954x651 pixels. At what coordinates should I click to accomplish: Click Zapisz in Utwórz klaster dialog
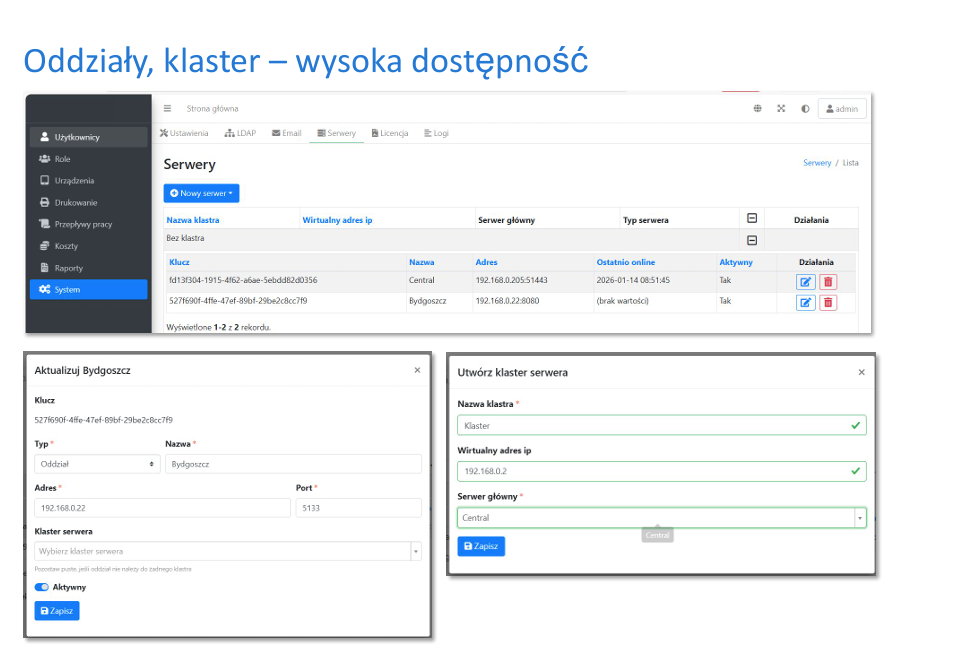(x=481, y=546)
